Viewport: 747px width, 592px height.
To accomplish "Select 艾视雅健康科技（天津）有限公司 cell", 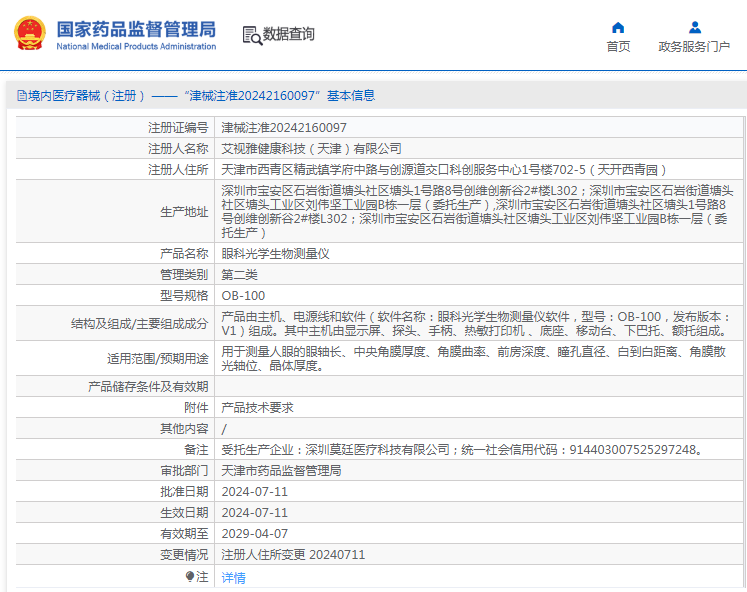I will pyautogui.click(x=312, y=149).
